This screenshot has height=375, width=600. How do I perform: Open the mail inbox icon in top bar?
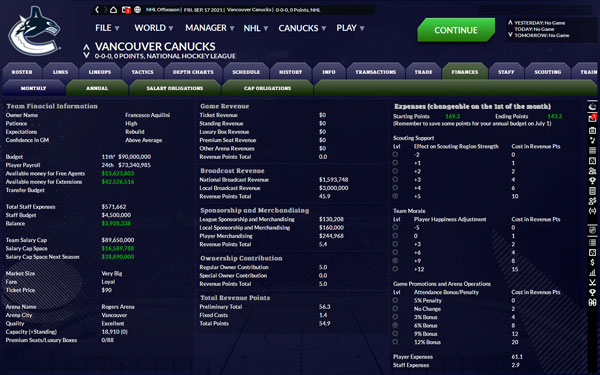point(126,10)
